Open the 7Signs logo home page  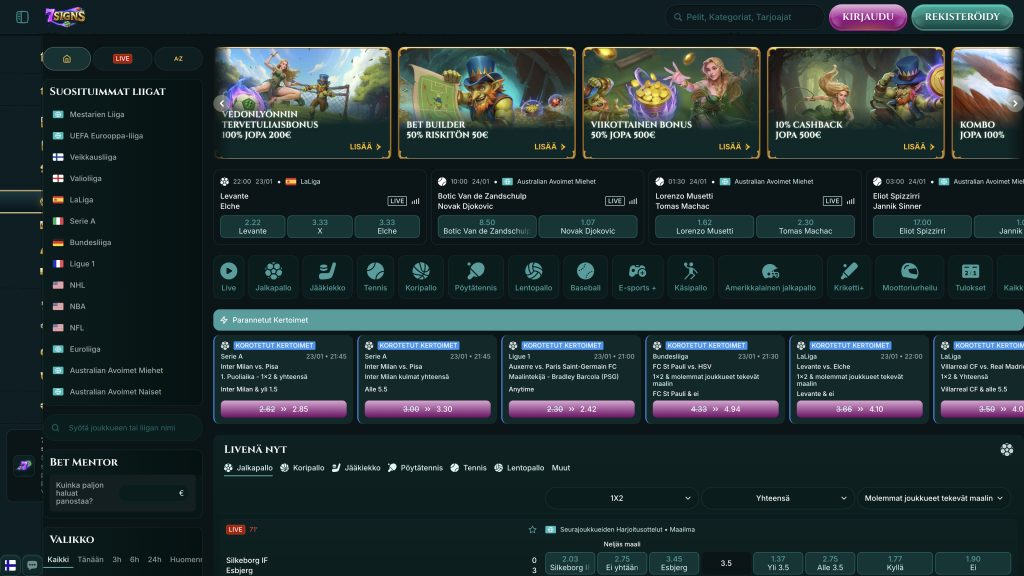point(65,16)
